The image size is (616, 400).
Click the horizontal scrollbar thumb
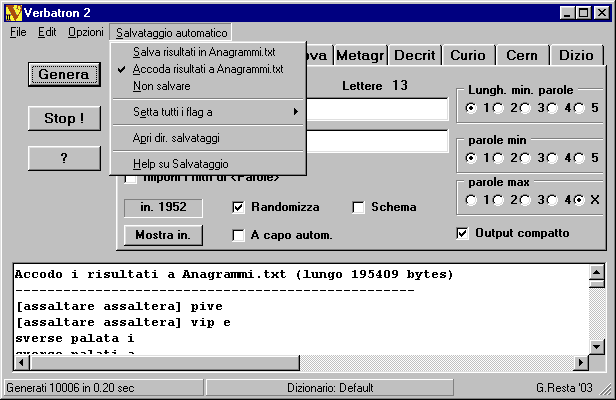click(x=165, y=362)
